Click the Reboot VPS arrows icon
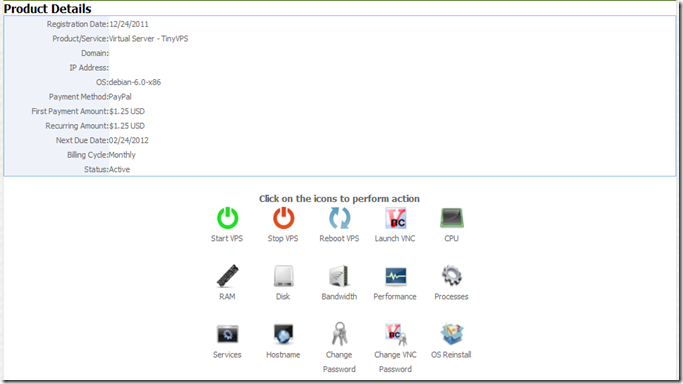This screenshot has width=683, height=384. tap(339, 218)
